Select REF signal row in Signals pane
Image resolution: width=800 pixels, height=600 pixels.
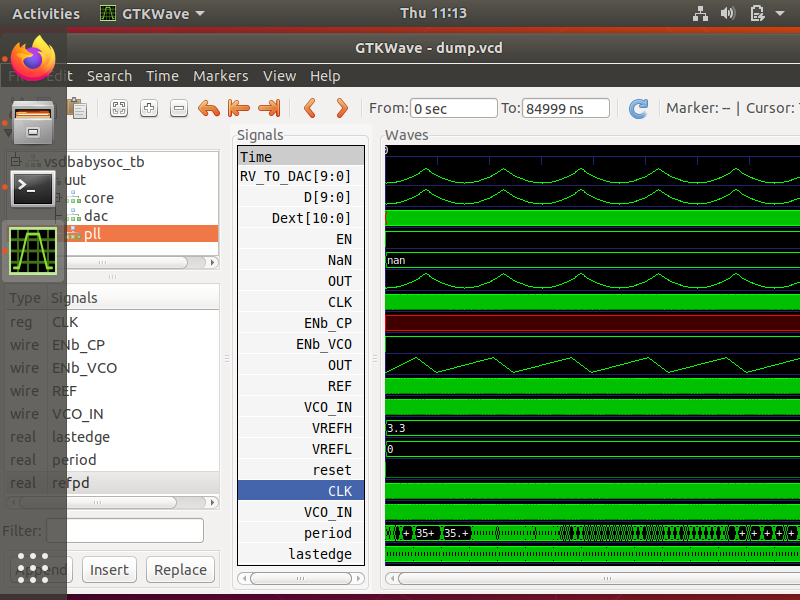click(301, 386)
